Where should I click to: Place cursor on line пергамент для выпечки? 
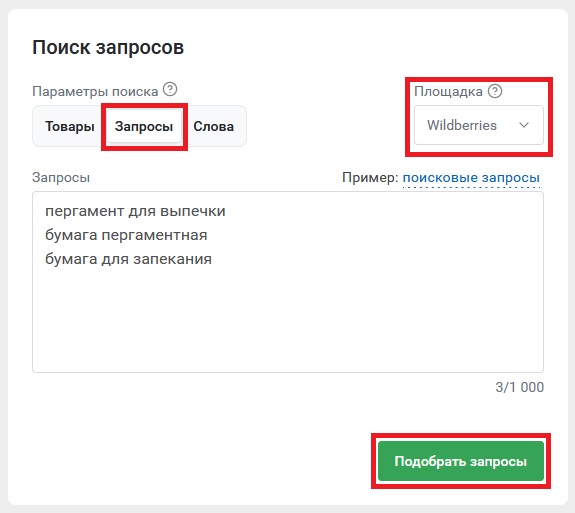tap(135, 211)
